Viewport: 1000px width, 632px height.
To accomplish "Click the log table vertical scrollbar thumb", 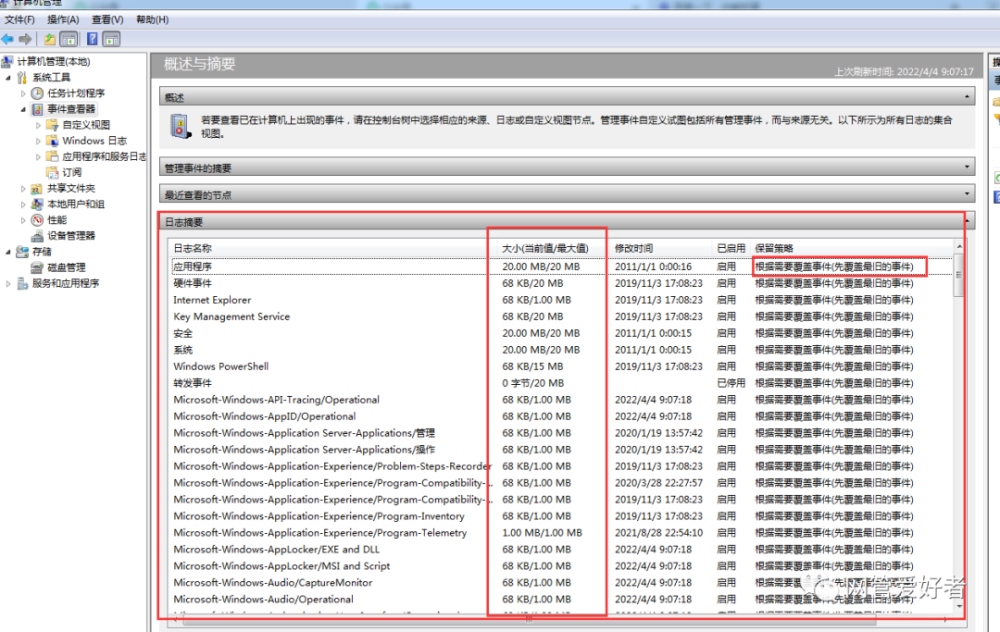I will 959,275.
